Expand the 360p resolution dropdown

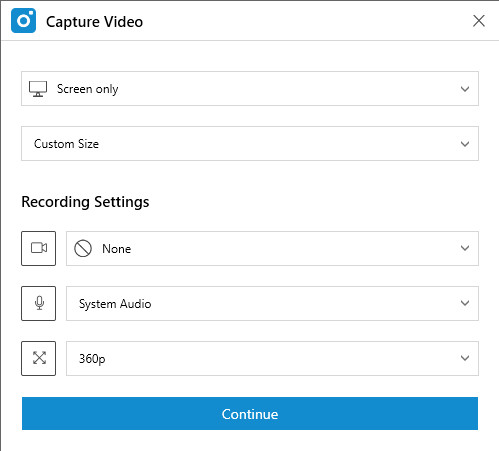(272, 358)
